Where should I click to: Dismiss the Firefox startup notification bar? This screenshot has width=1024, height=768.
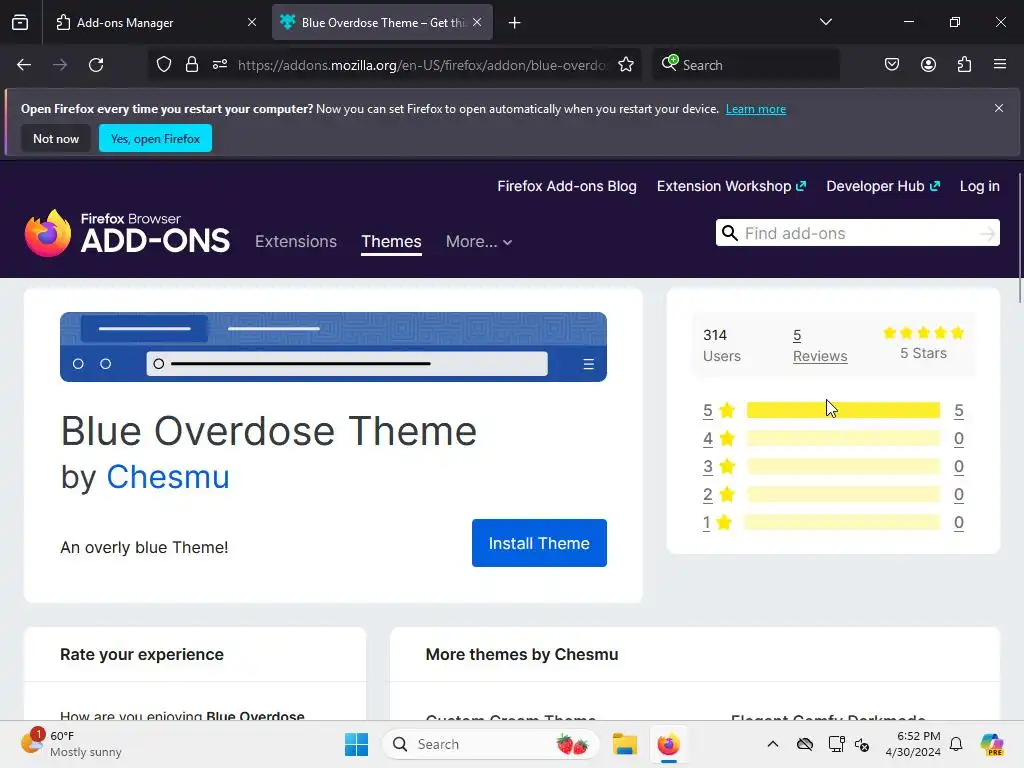[999, 108]
